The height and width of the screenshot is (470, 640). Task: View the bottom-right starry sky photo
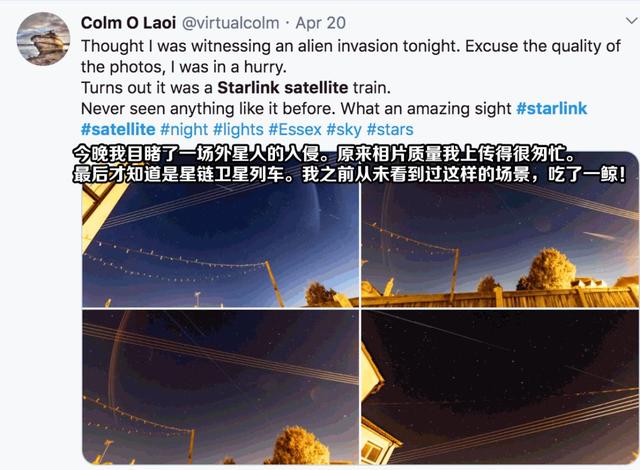pos(499,385)
